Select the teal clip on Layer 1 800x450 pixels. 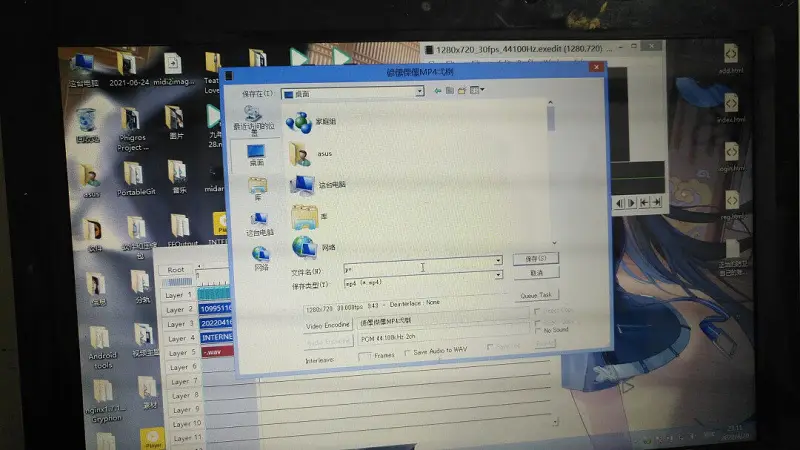(213, 293)
